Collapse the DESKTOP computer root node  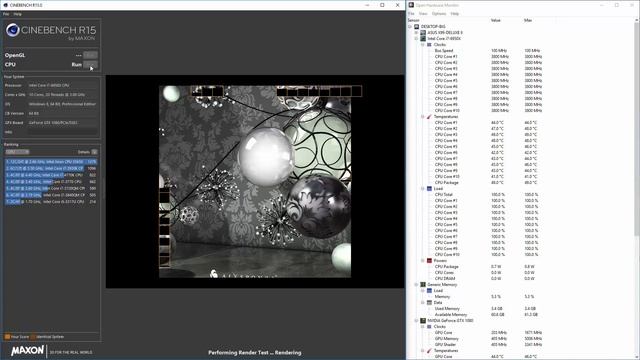click(x=410, y=27)
